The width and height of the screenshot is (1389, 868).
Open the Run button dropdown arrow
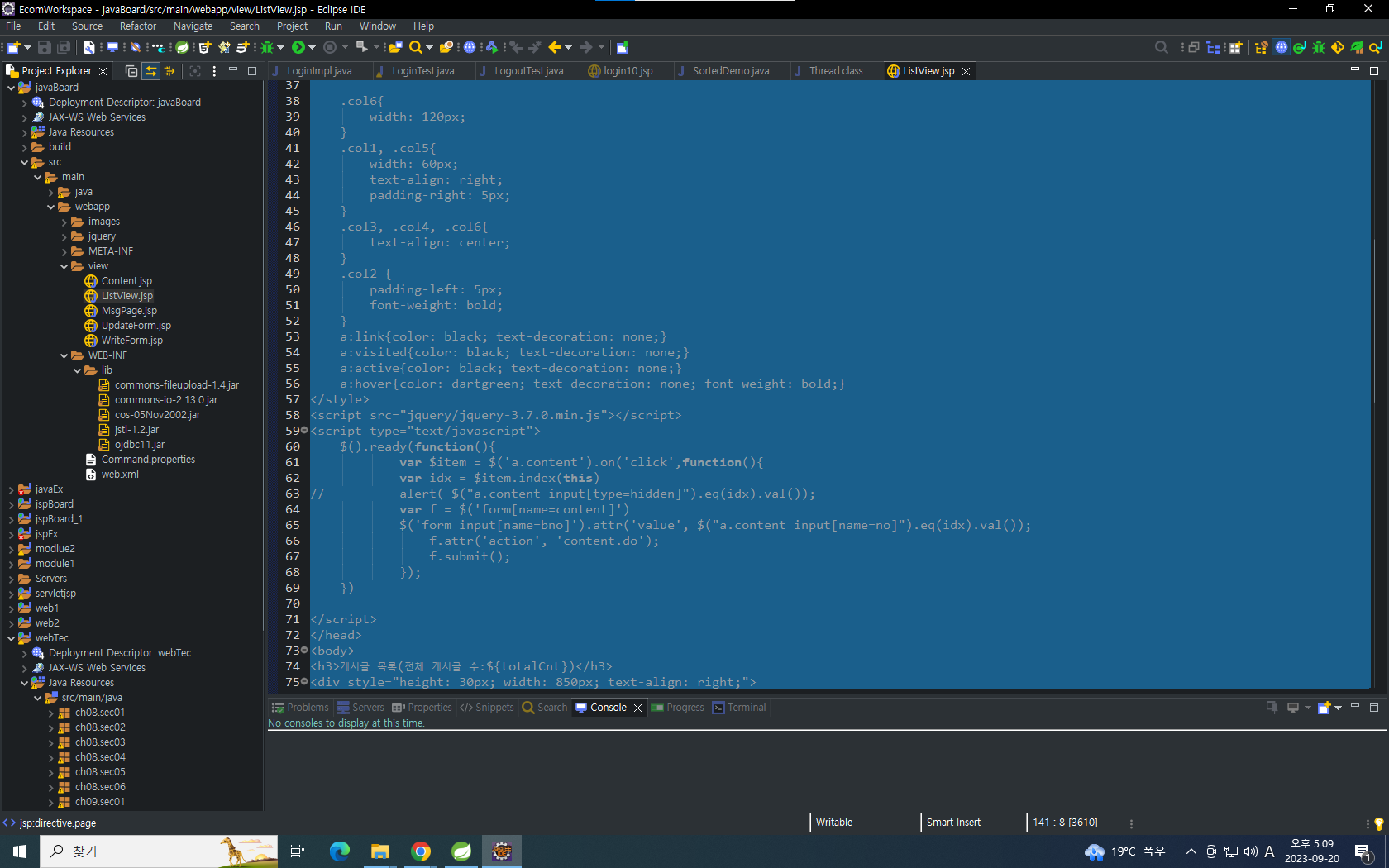point(312,47)
